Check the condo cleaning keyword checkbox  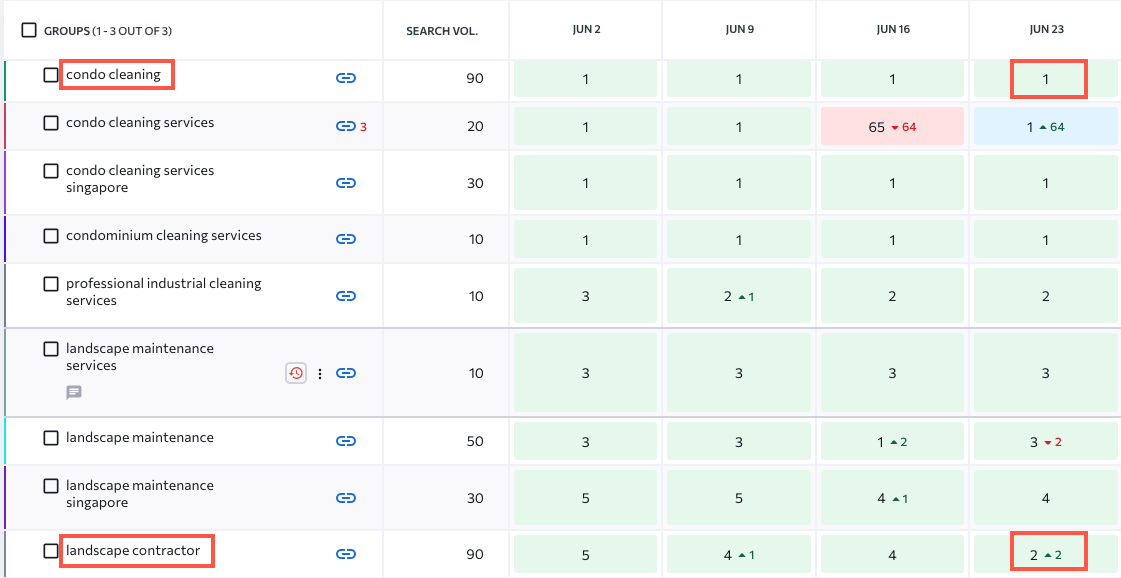[x=51, y=75]
